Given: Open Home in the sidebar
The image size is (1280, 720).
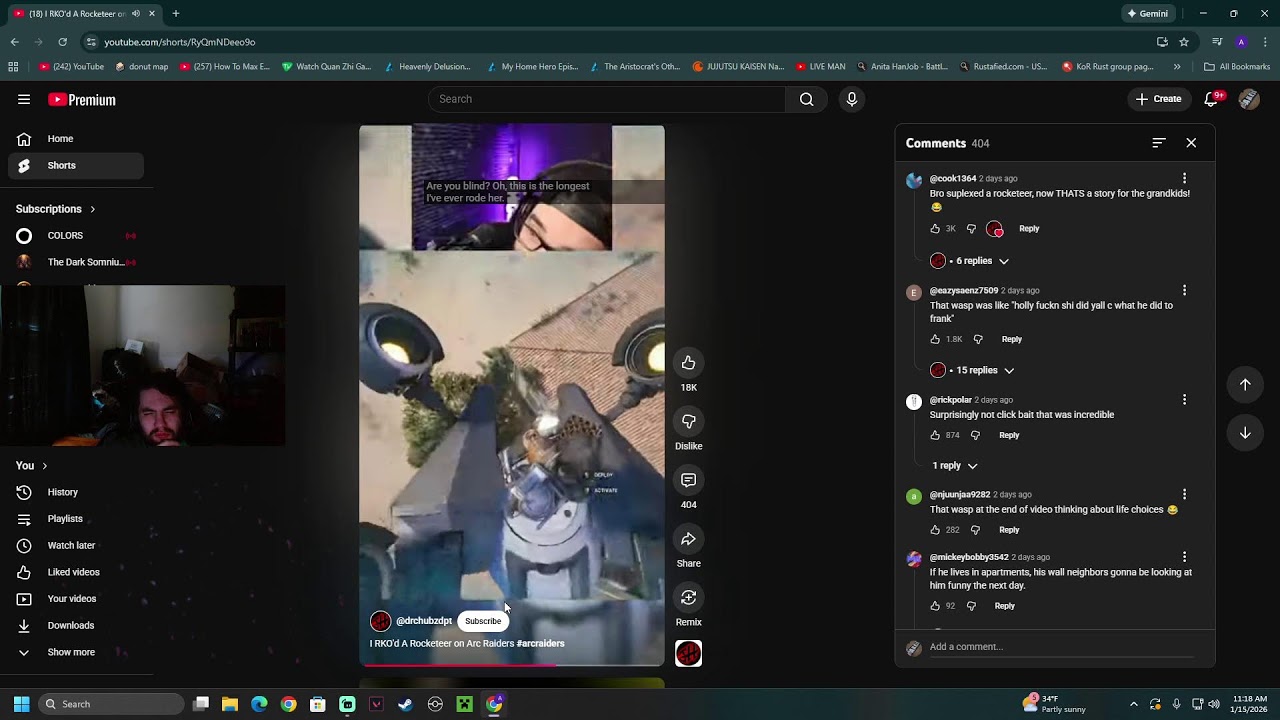Looking at the screenshot, I should (x=75, y=139).
